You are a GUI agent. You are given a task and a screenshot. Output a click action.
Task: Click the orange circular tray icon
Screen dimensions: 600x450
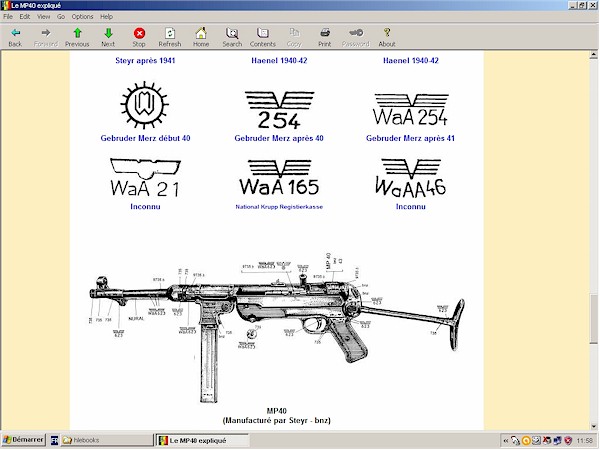[527, 441]
